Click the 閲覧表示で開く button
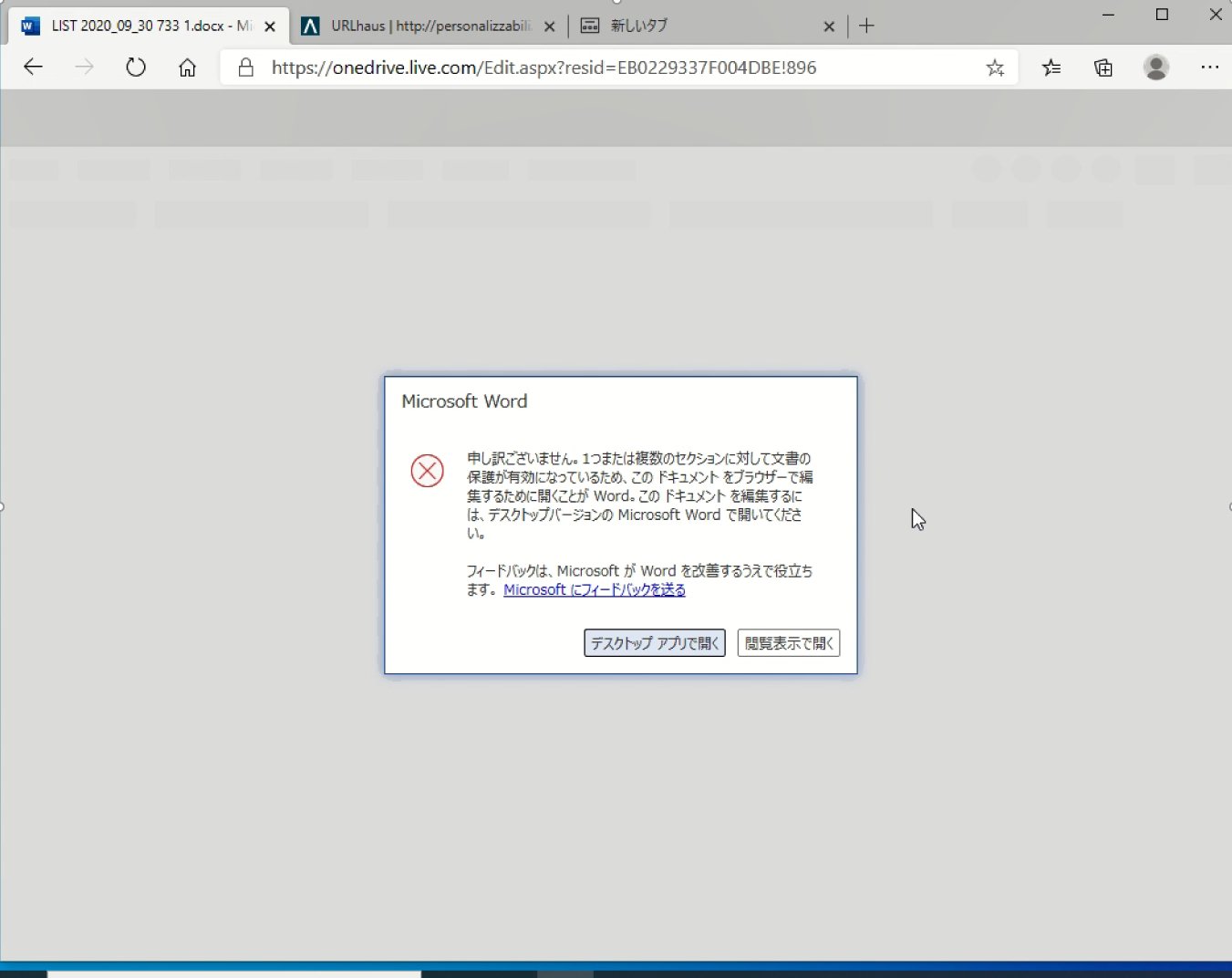Image resolution: width=1232 pixels, height=978 pixels. [788, 643]
